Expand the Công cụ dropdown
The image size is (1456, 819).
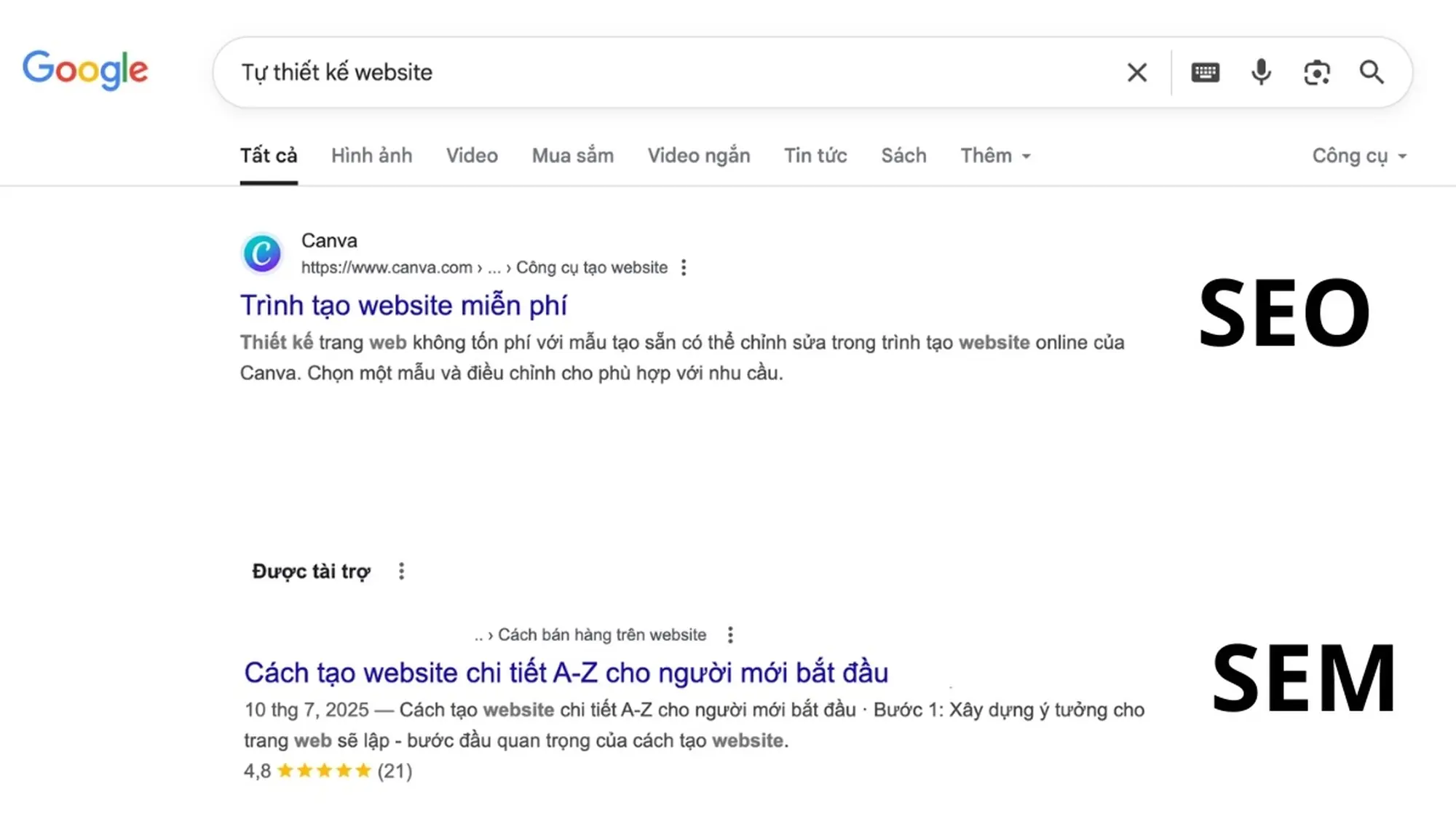click(x=1359, y=156)
